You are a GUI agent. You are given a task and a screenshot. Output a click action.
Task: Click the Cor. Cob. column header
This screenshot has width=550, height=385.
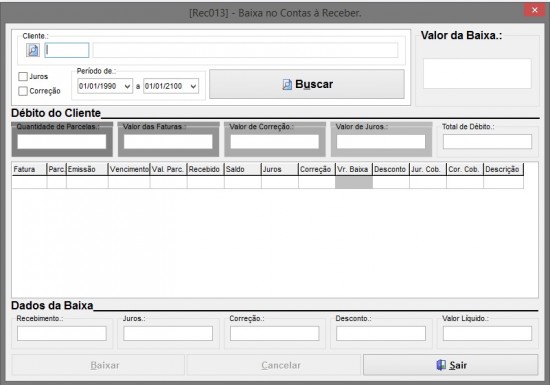465,169
